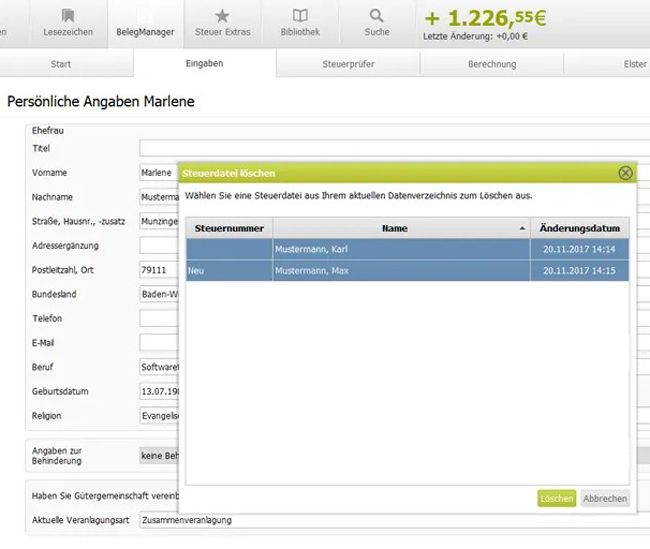Click the Straße, Hausnr. input field
This screenshot has width=650, height=549.
click(159, 221)
